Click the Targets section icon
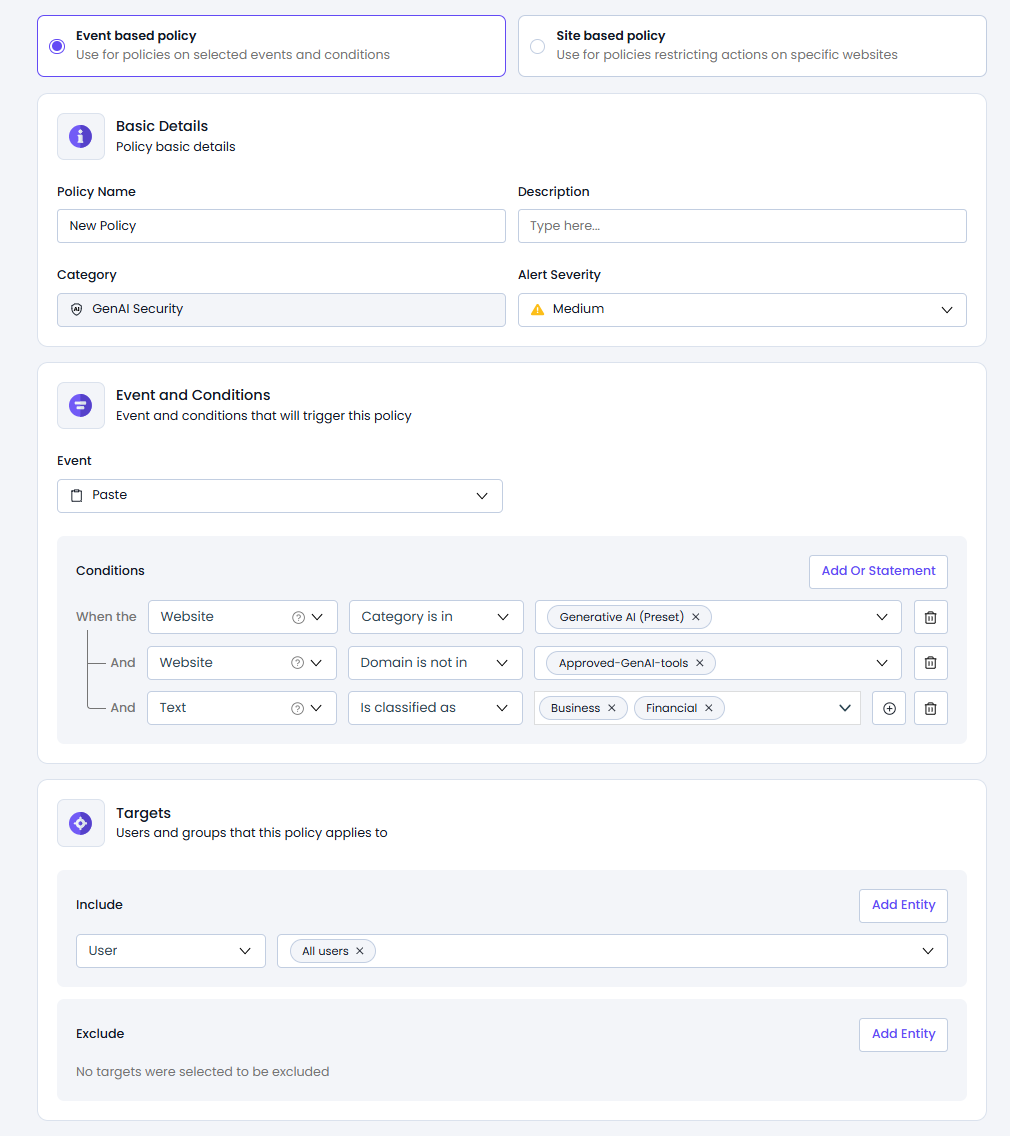Image resolution: width=1010 pixels, height=1136 pixels. (80, 823)
